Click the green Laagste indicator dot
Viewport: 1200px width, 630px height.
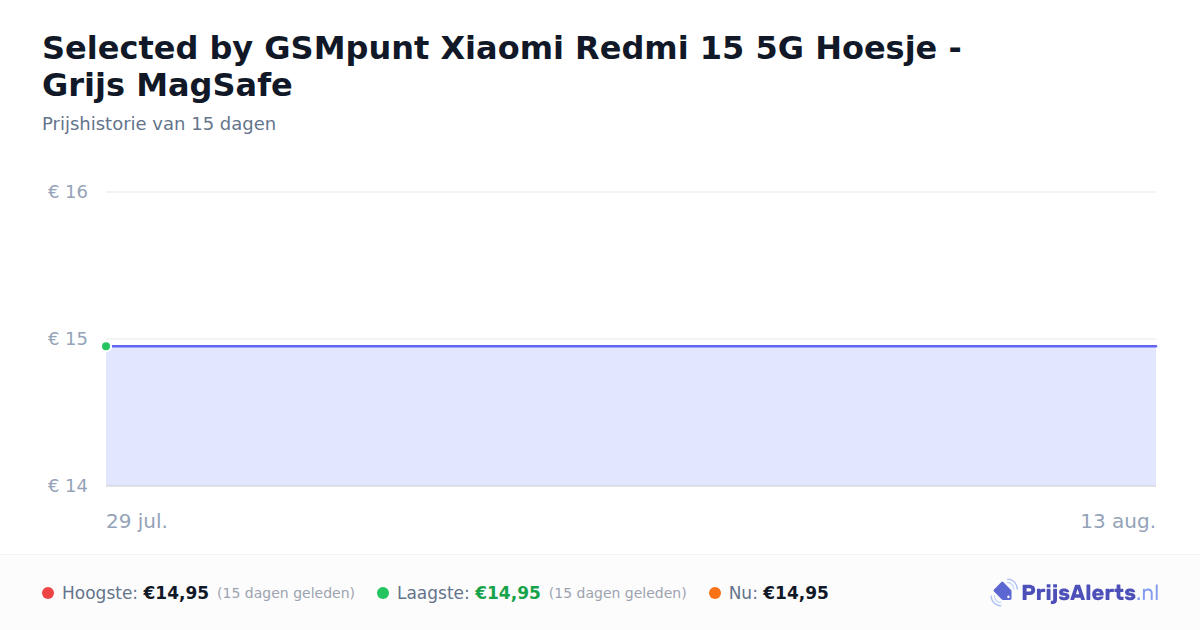383,593
